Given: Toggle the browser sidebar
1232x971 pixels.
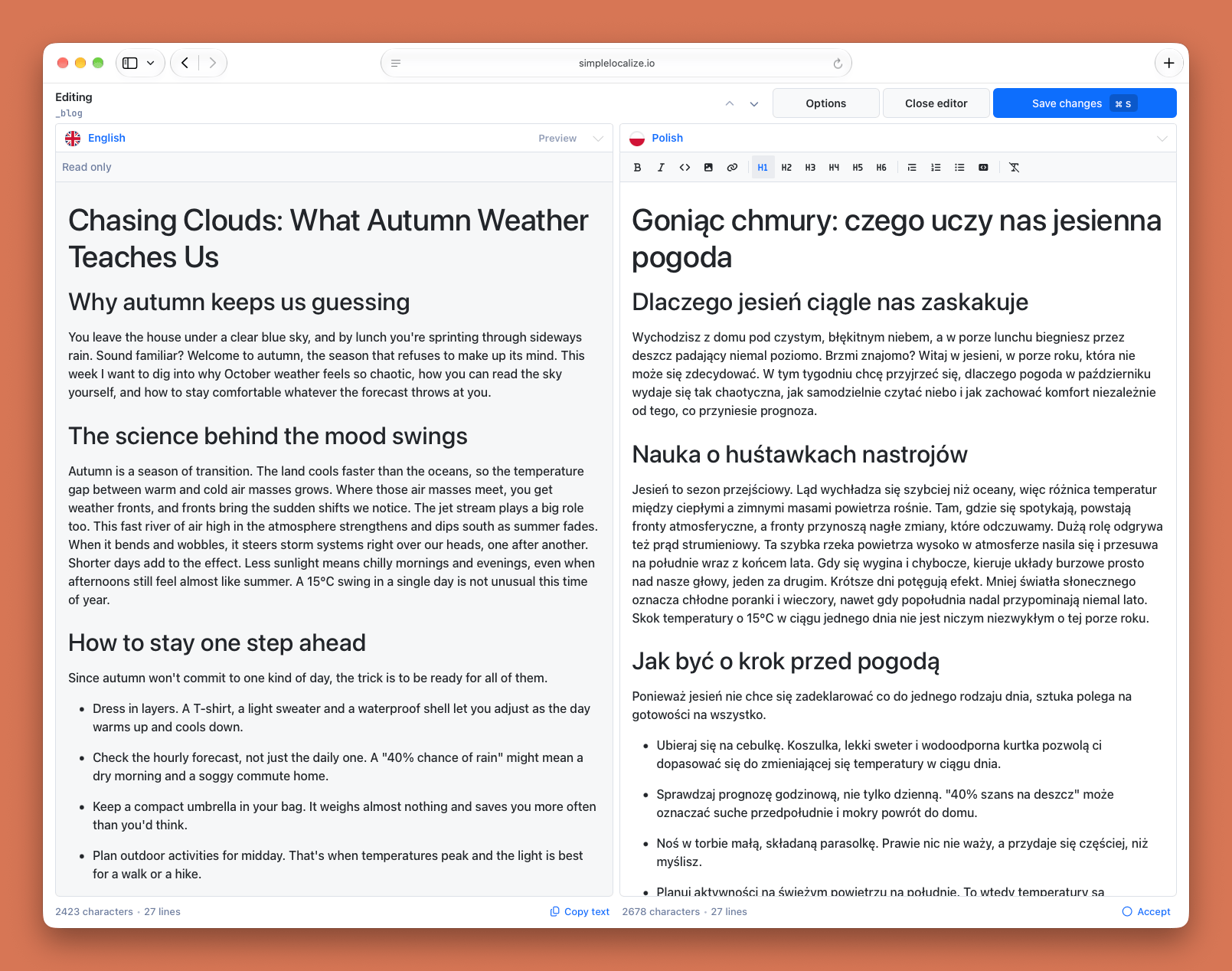Looking at the screenshot, I should (x=130, y=63).
